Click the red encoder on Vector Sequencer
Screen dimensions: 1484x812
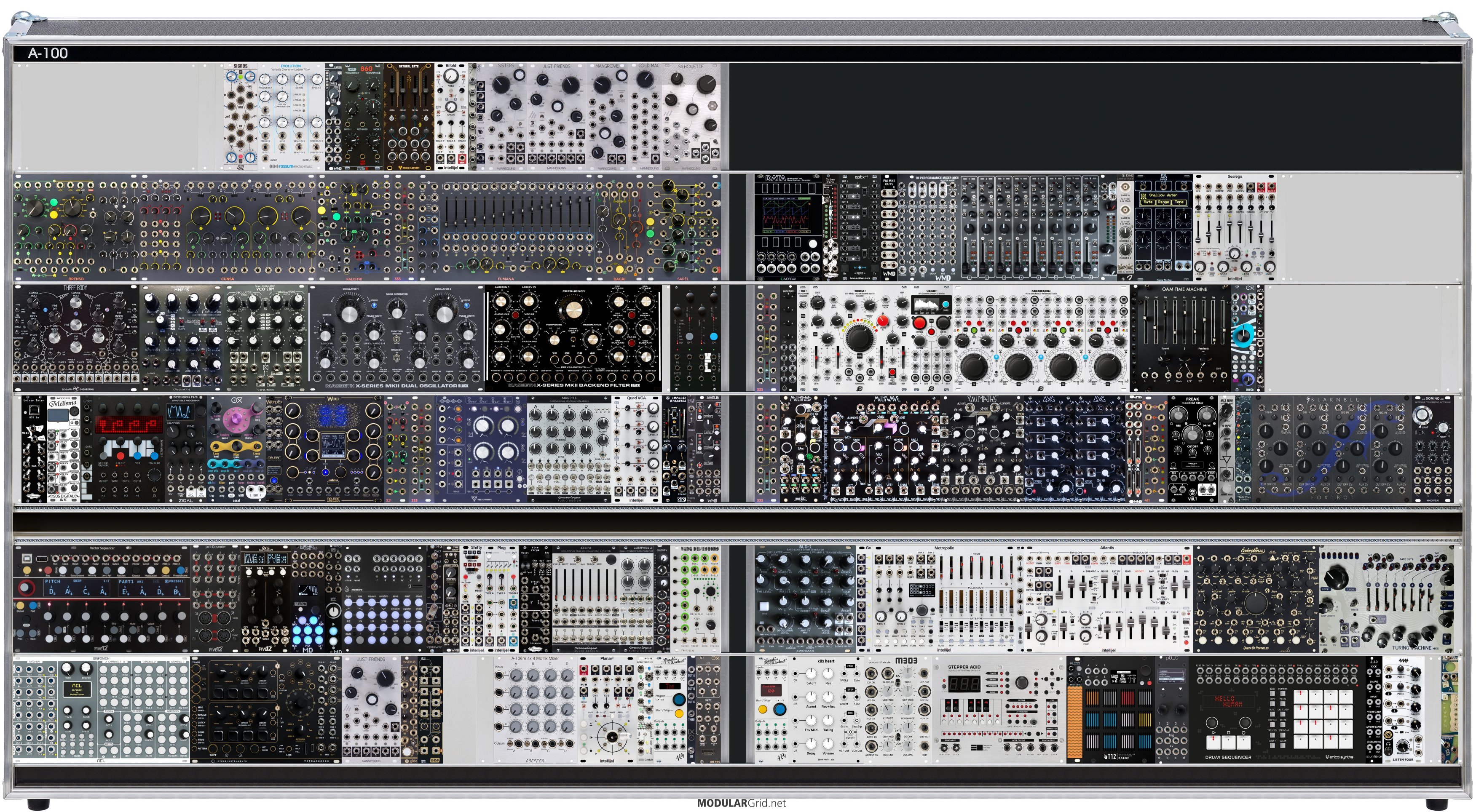(26, 588)
